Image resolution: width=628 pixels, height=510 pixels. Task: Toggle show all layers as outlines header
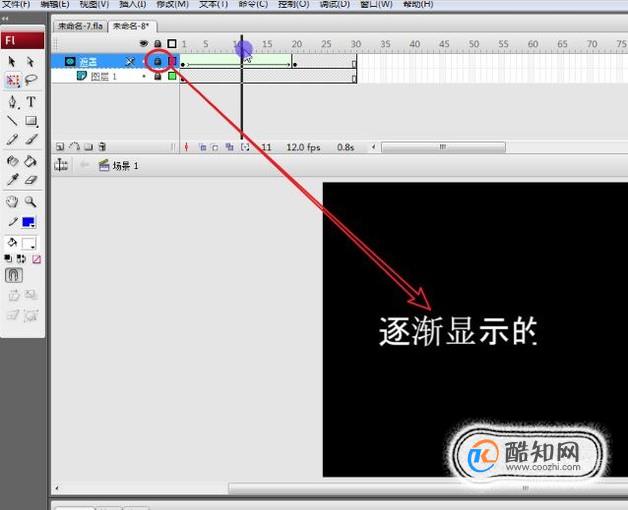coord(172,43)
